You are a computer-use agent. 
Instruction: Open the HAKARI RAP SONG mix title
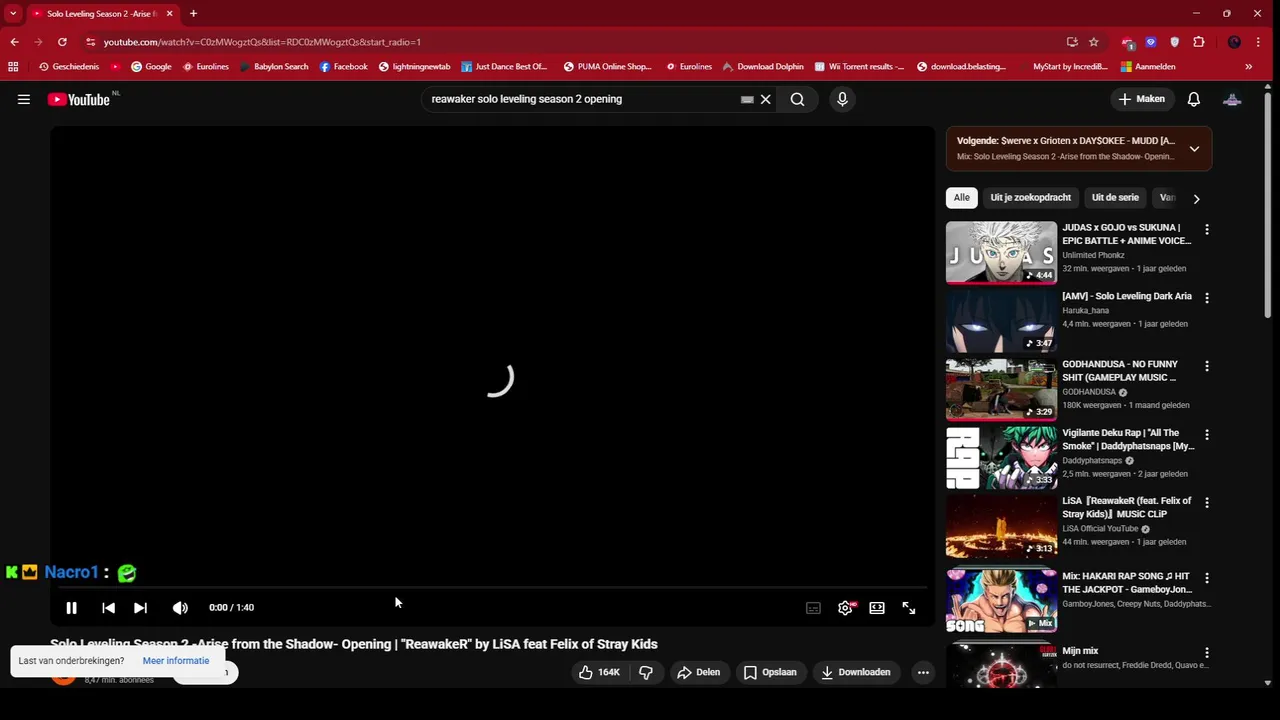pyautogui.click(x=1126, y=582)
